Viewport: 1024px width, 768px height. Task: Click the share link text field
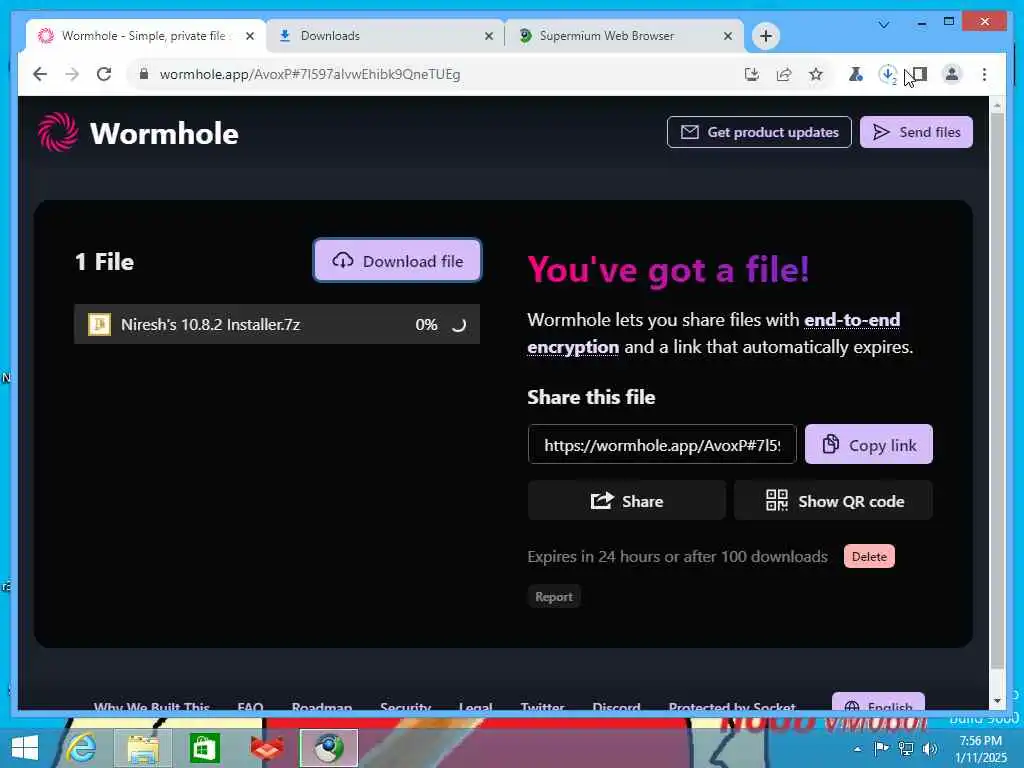(662, 445)
